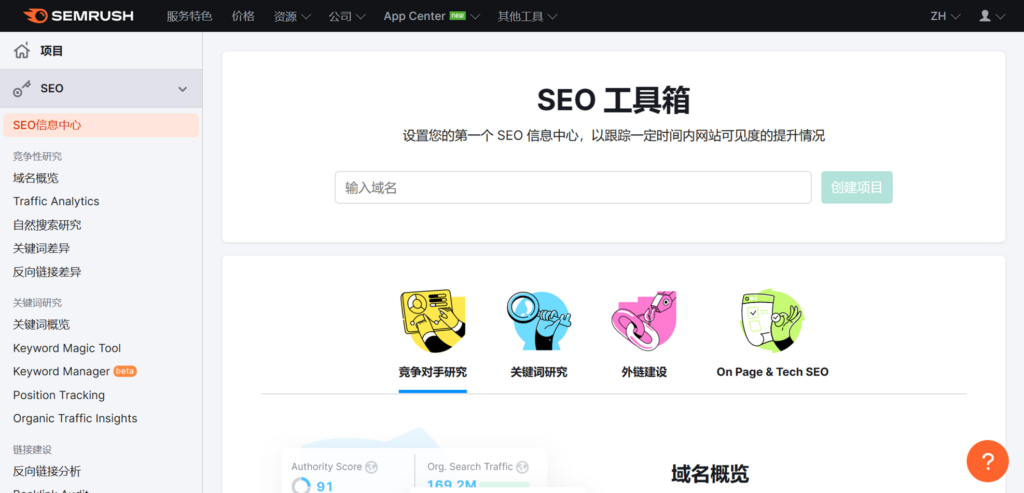Open the orange help question mark button
Screen dimensions: 1024x493
(x=987, y=461)
